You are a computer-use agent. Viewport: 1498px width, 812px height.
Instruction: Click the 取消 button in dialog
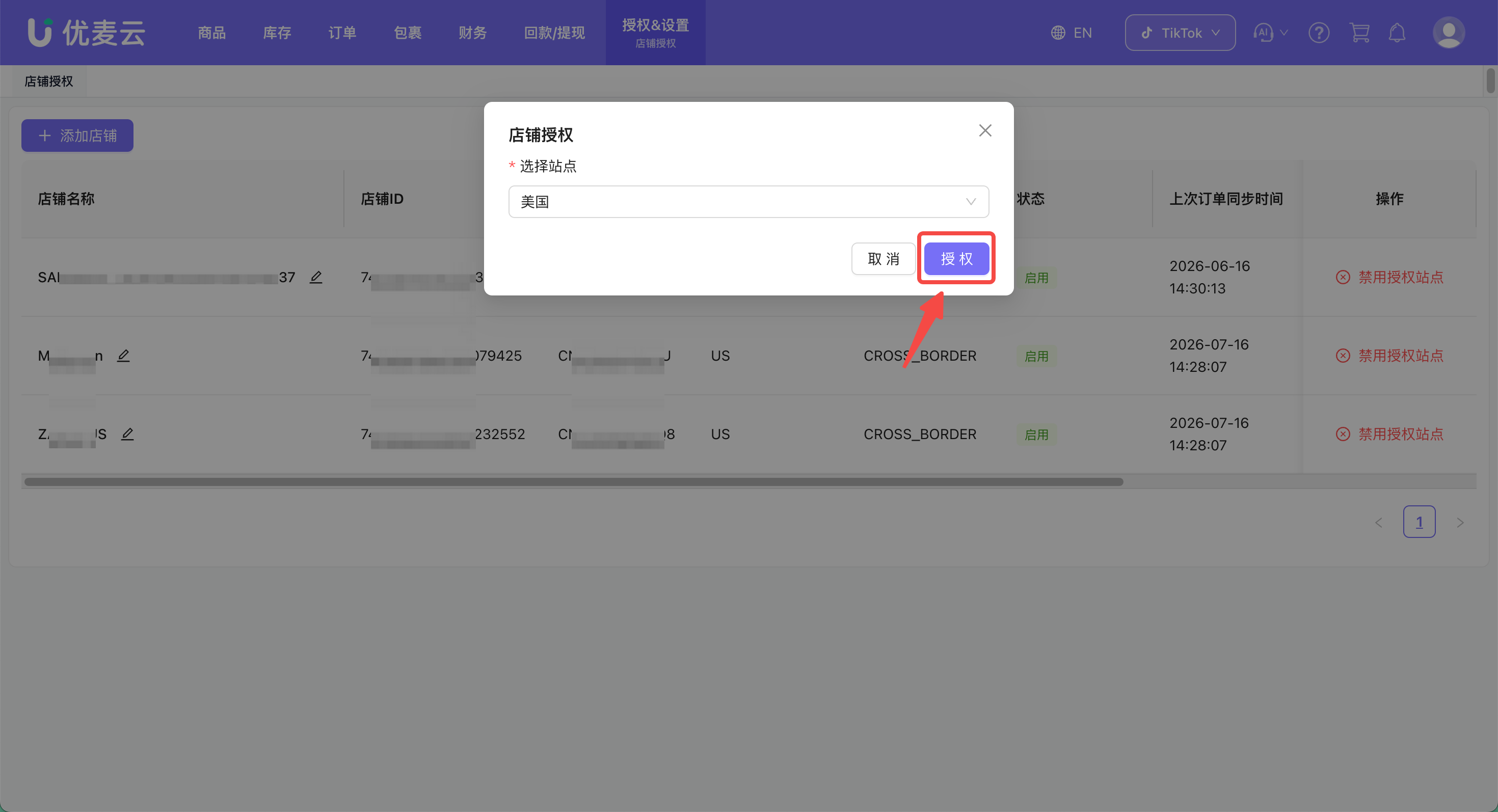click(x=884, y=259)
